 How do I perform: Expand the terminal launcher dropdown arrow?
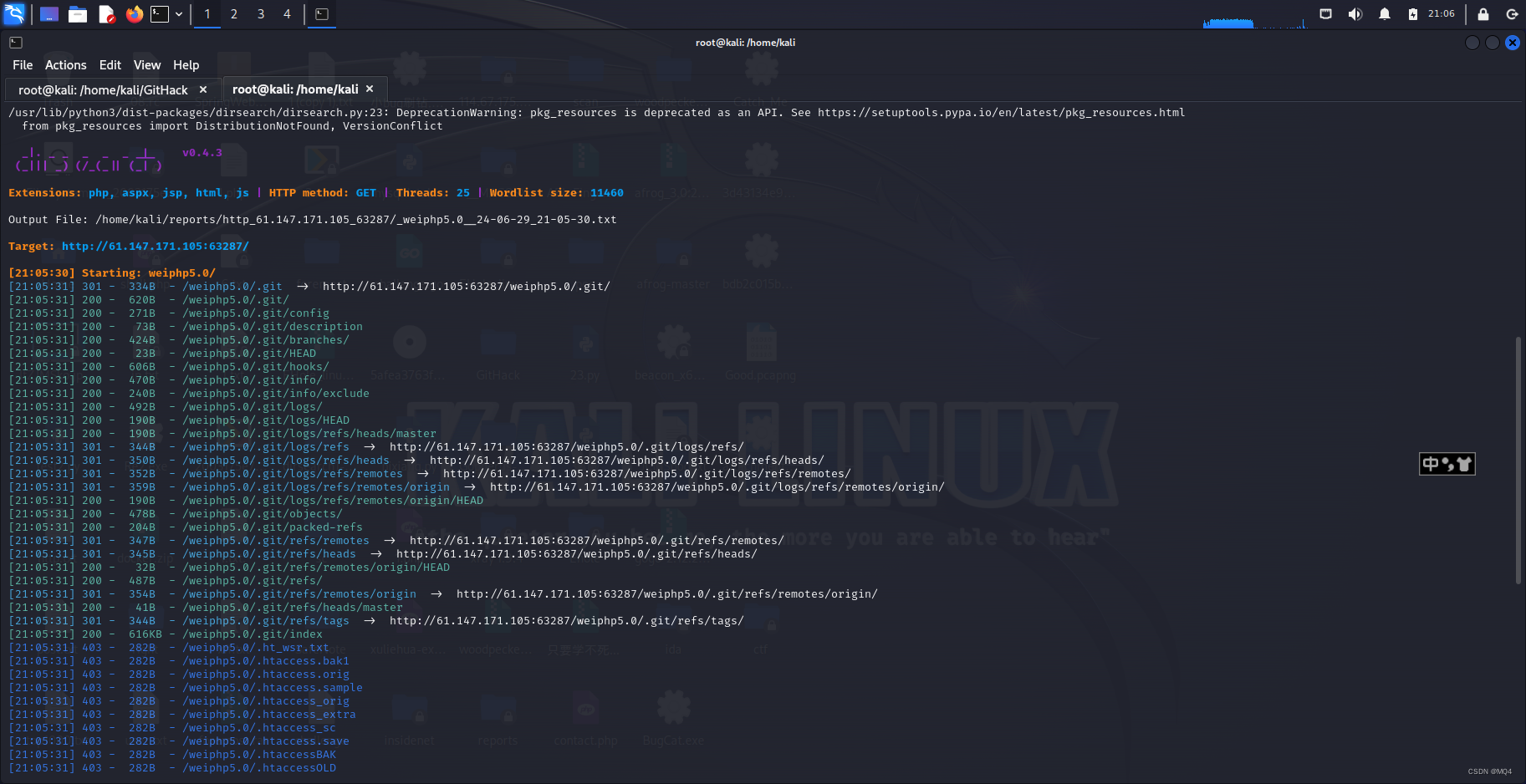(177, 13)
